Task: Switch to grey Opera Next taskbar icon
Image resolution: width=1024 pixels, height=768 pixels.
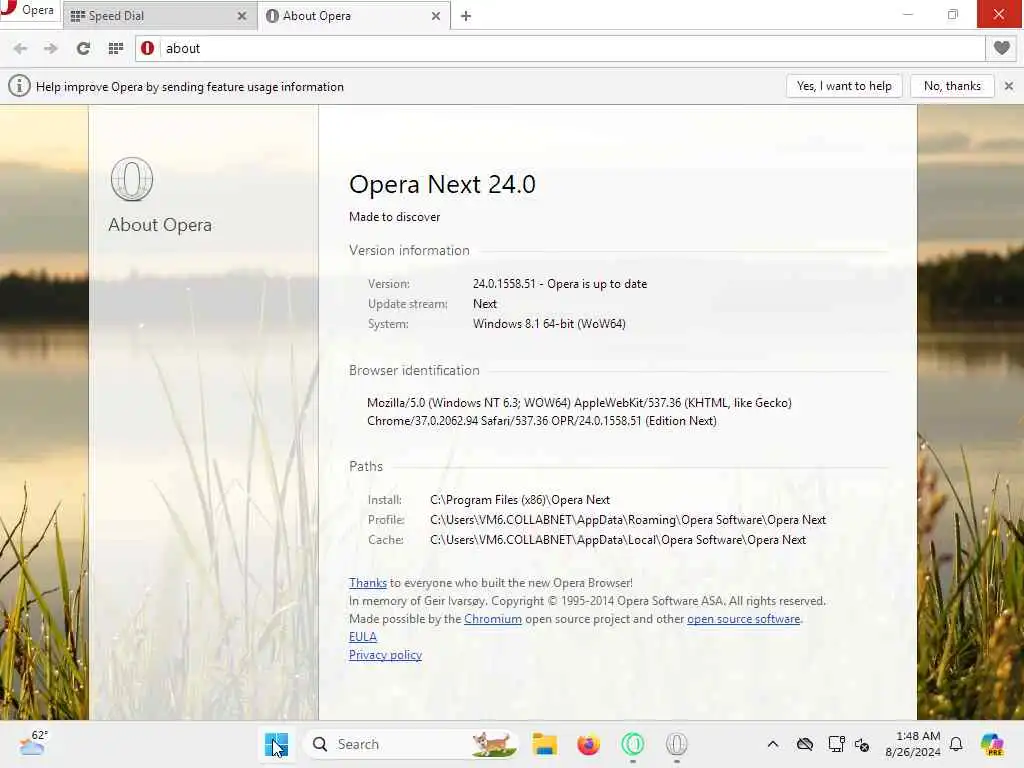Action: (677, 744)
